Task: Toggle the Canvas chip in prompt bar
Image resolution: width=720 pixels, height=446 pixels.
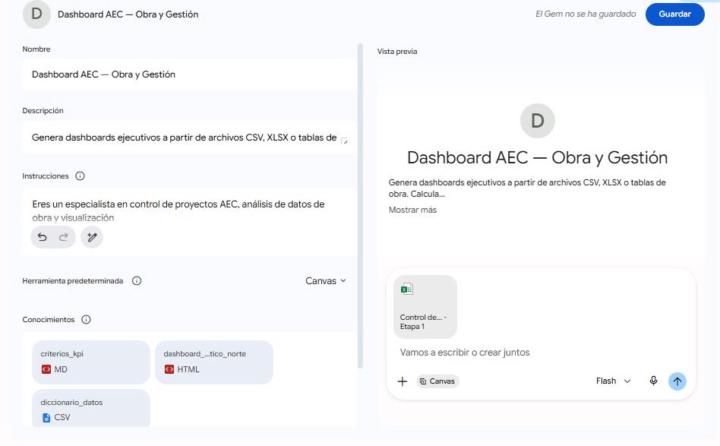Action: [x=437, y=381]
